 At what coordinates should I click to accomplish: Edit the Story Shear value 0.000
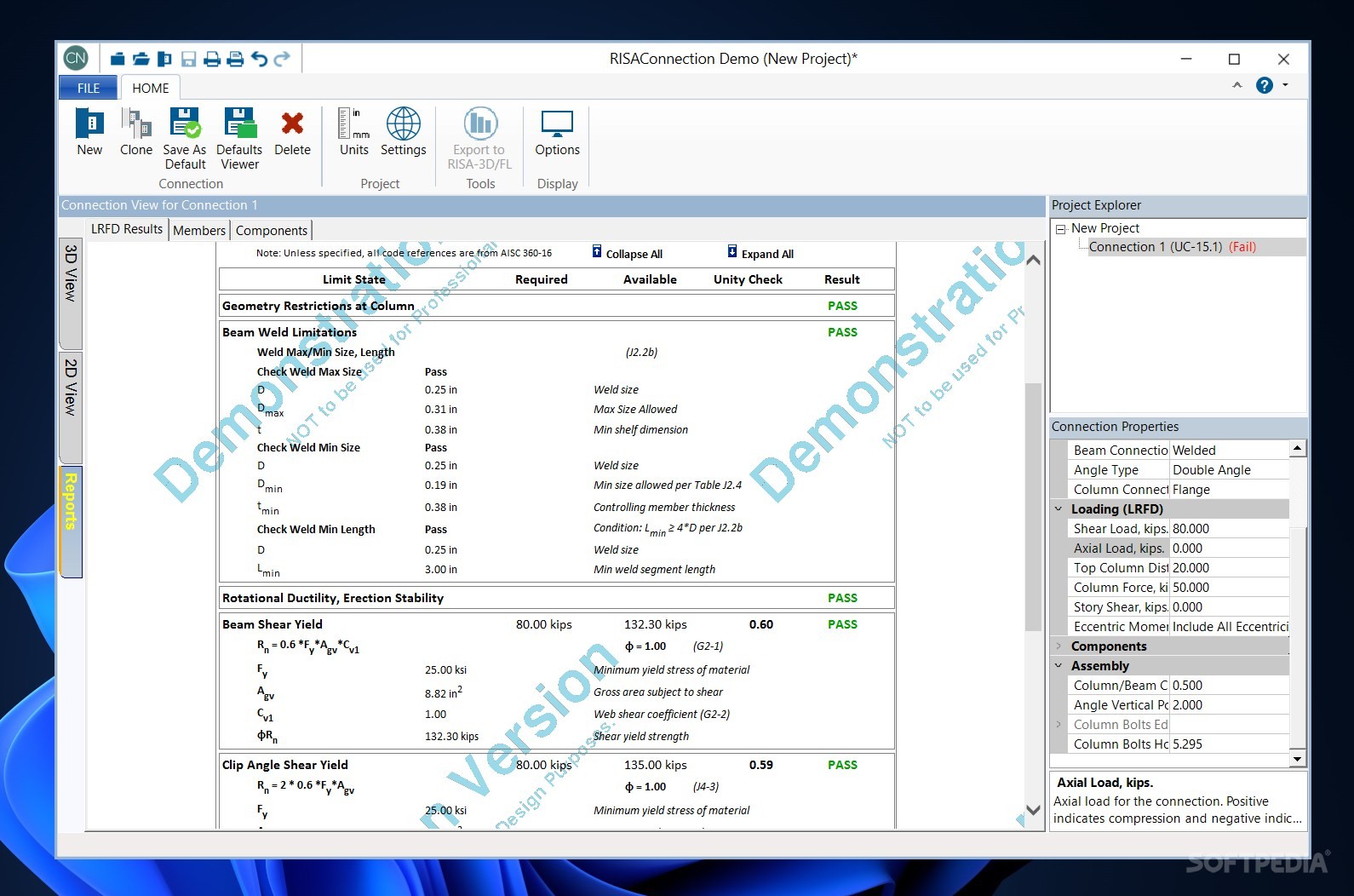[x=1229, y=606]
